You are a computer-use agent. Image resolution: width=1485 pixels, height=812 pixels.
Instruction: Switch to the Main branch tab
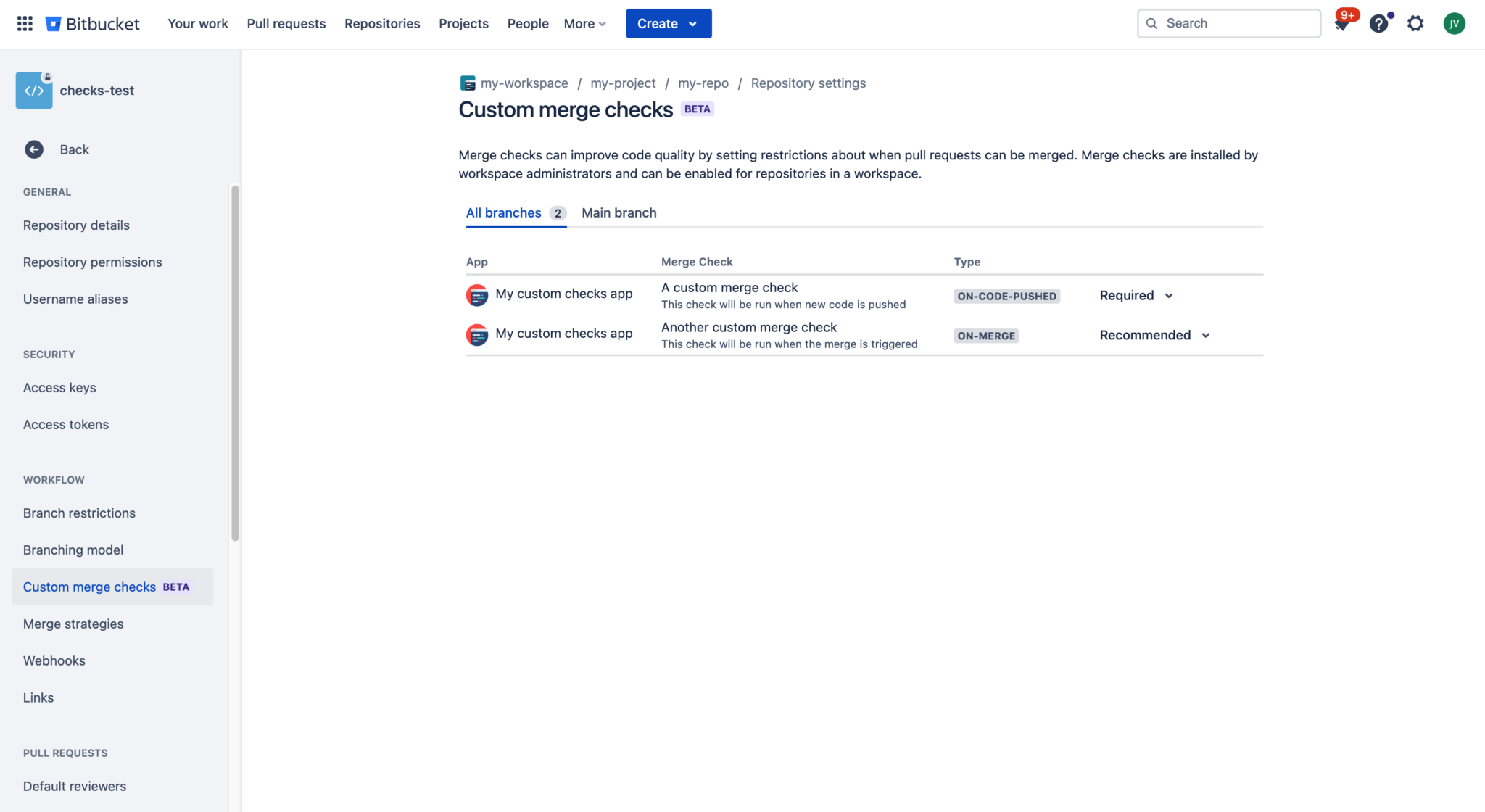tap(619, 212)
